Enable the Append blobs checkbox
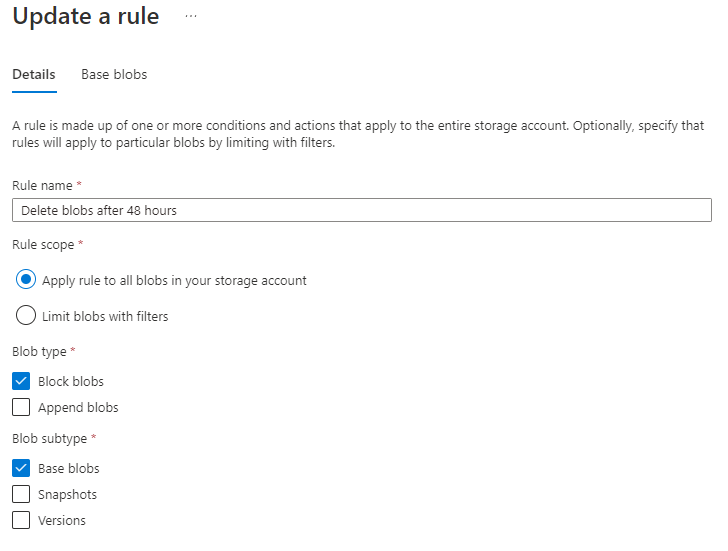The width and height of the screenshot is (728, 551). [21, 407]
